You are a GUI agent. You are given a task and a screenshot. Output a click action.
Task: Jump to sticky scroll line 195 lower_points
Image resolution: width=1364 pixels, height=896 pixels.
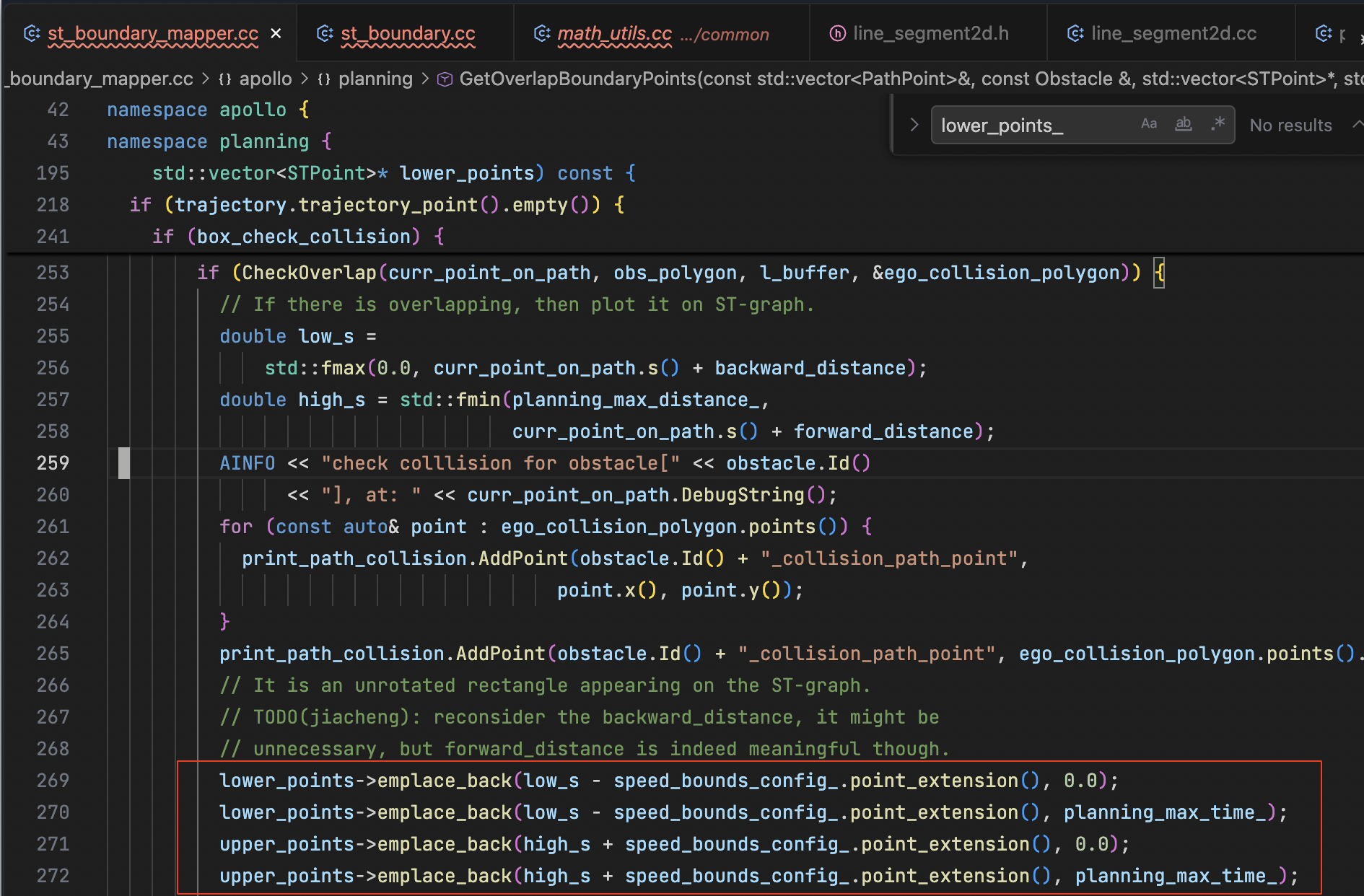click(465, 173)
